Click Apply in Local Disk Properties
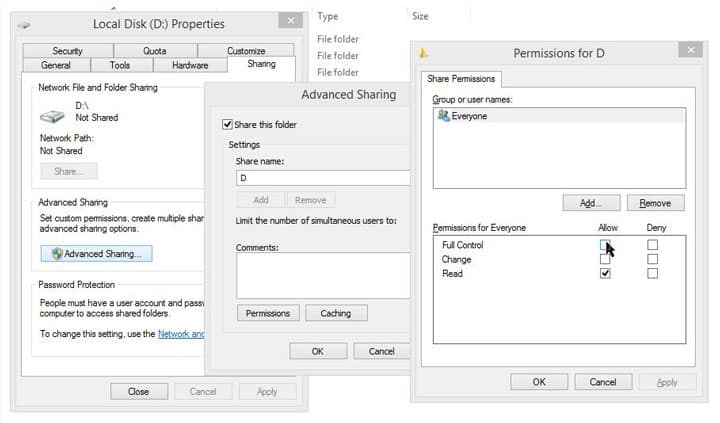Viewport: 720px width, 423px height. [267, 392]
